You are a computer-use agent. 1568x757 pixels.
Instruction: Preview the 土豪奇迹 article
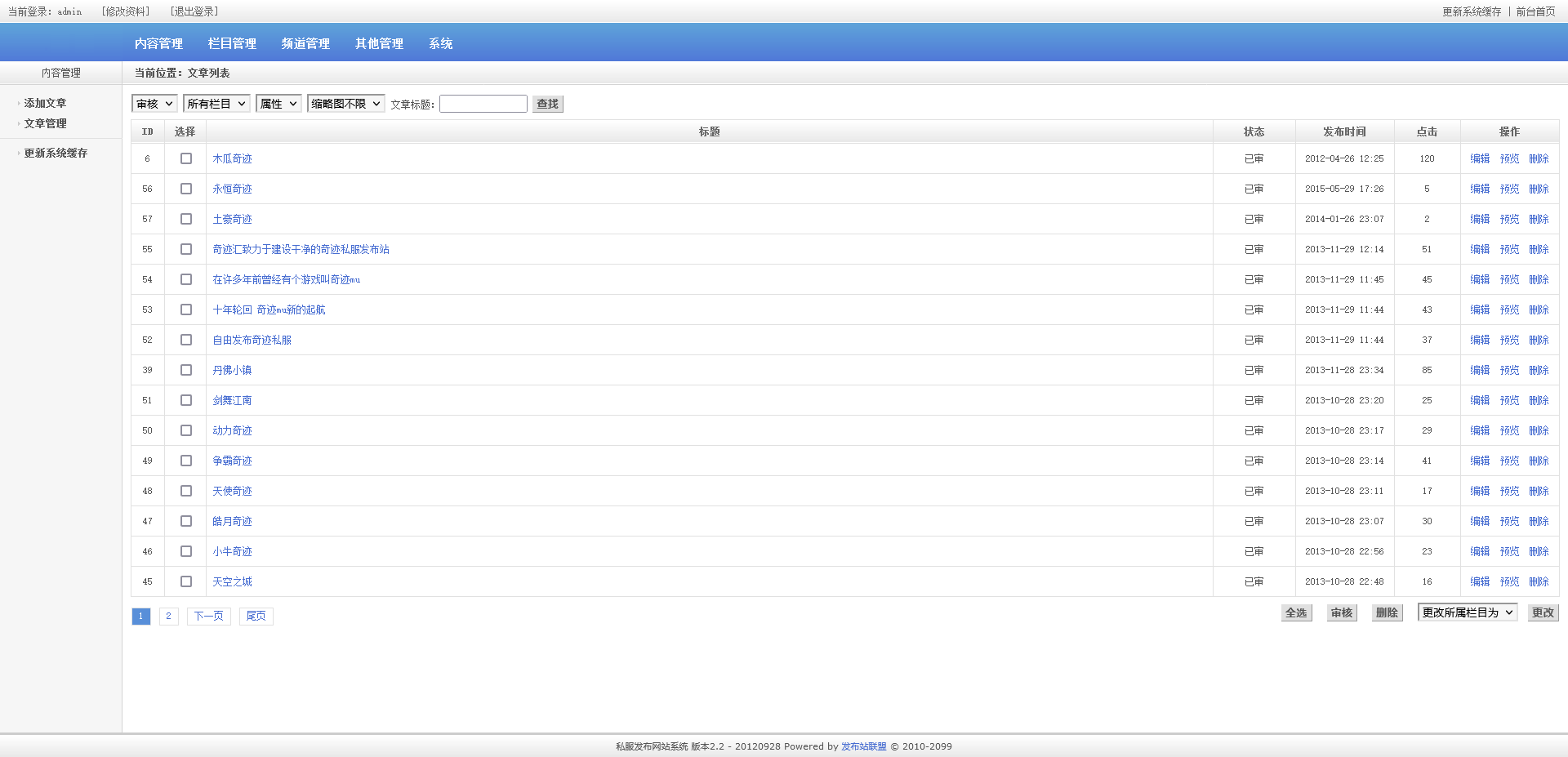pos(1509,219)
